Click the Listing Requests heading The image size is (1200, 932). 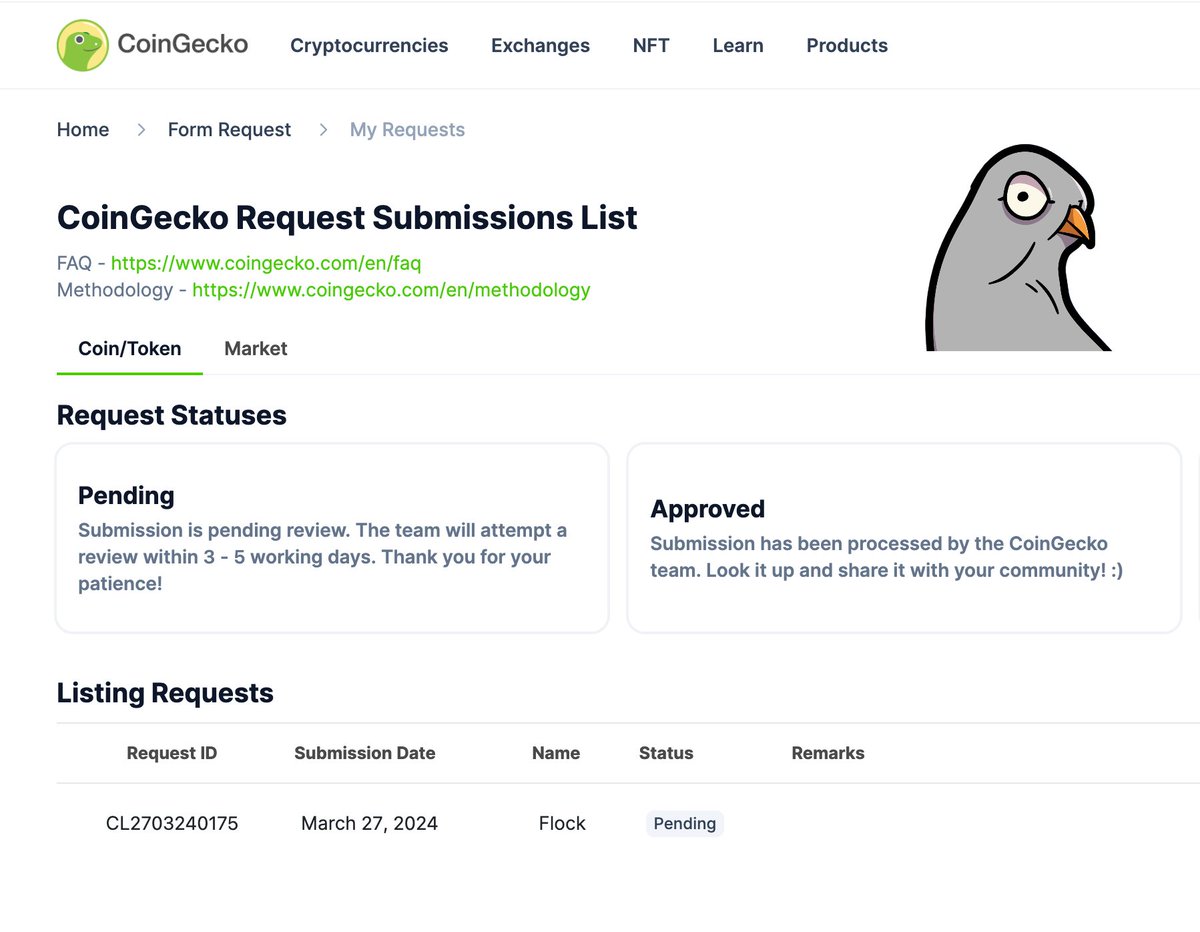point(165,693)
